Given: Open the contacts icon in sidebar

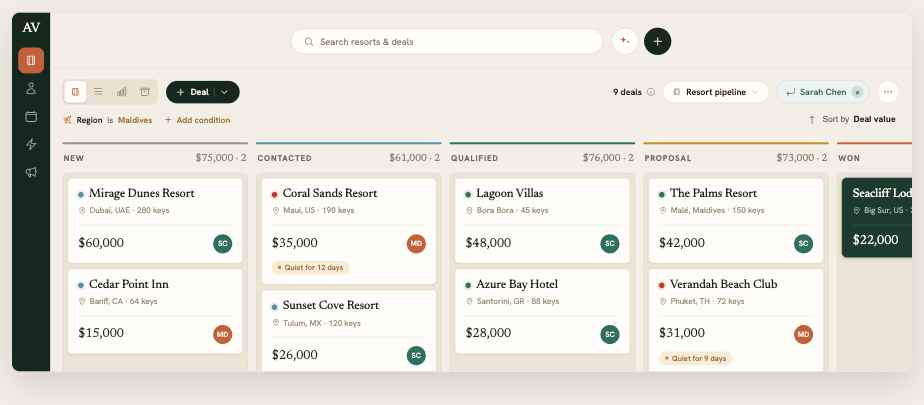Looking at the screenshot, I should pos(31,88).
